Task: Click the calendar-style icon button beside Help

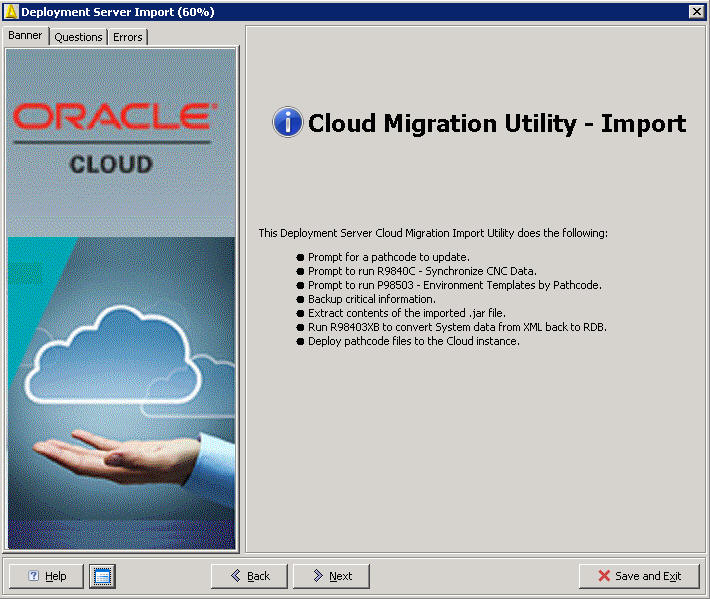Action: pyautogui.click(x=102, y=576)
